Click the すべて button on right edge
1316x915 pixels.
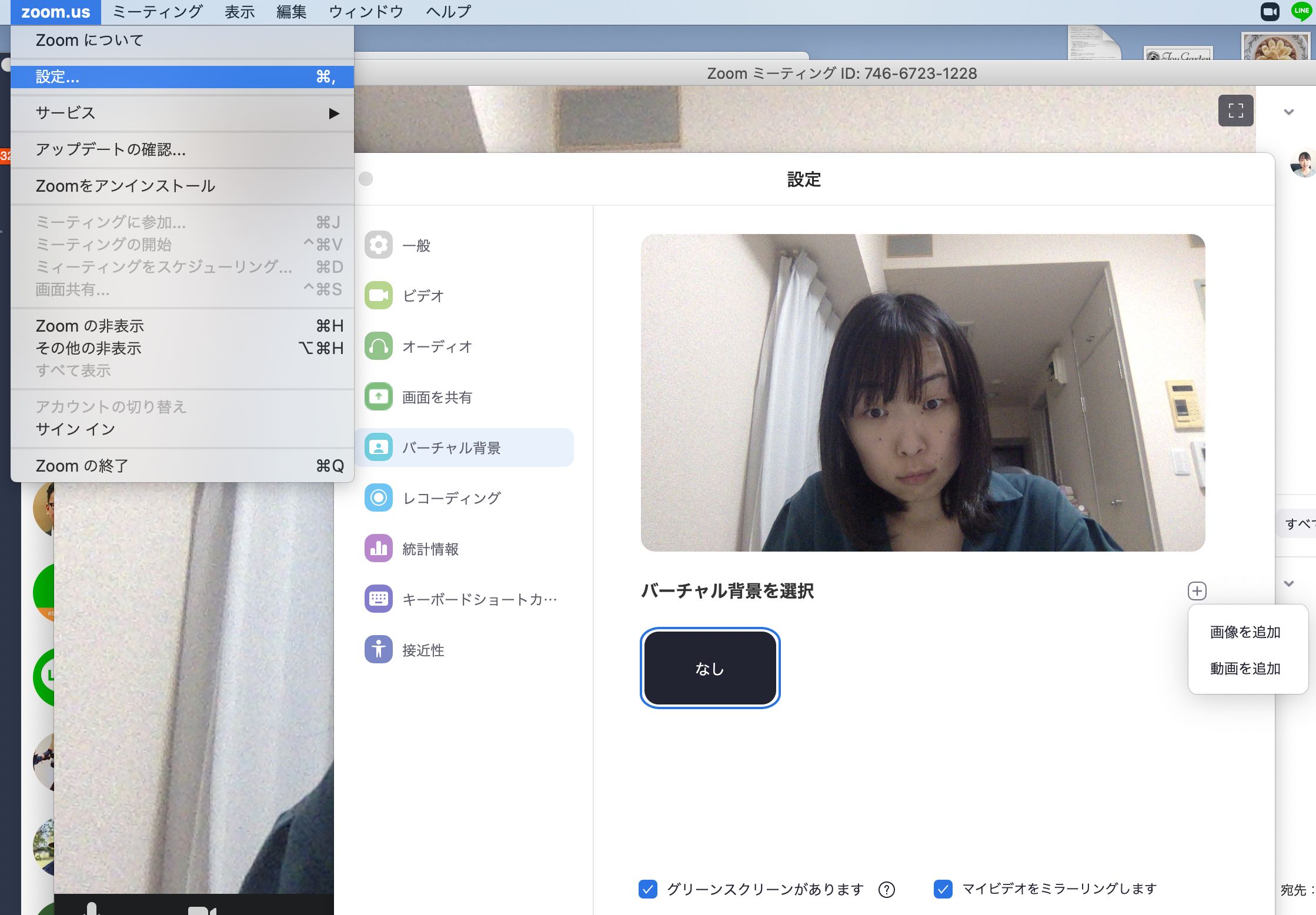(1297, 523)
